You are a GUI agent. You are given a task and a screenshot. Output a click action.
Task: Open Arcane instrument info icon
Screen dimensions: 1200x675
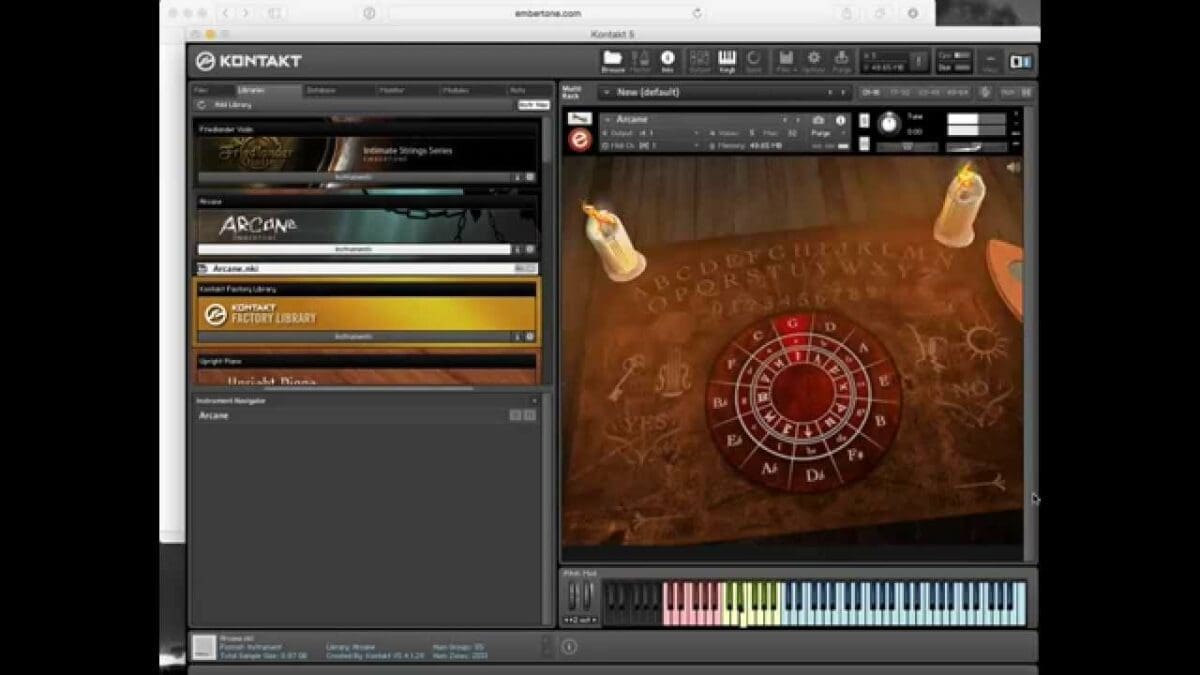840,119
